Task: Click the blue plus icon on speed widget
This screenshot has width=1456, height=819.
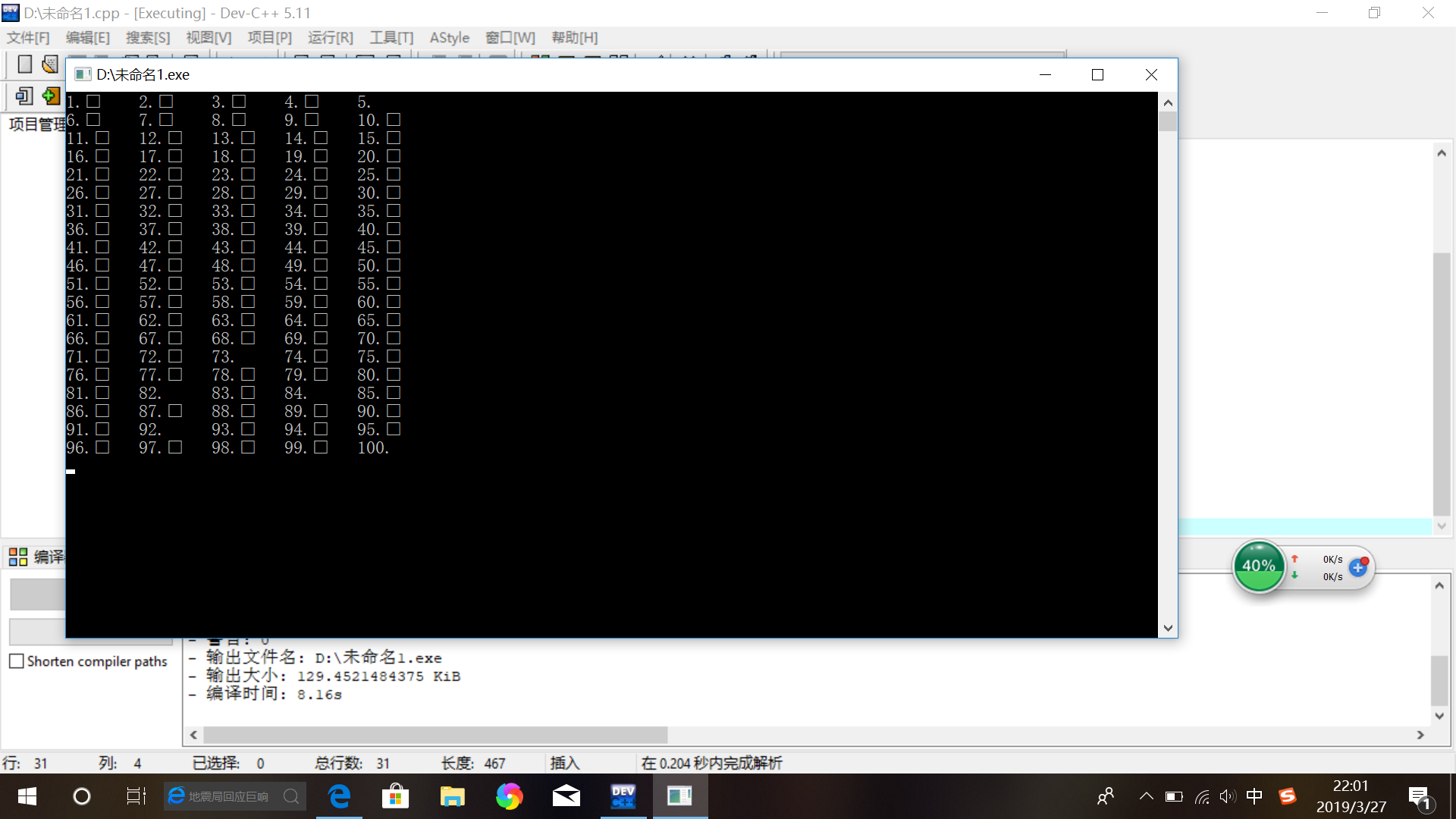Action: point(1357,567)
